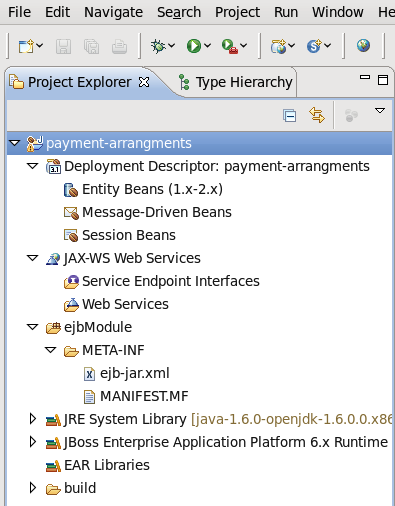Minimize the Project Explorer view

coord(365,78)
